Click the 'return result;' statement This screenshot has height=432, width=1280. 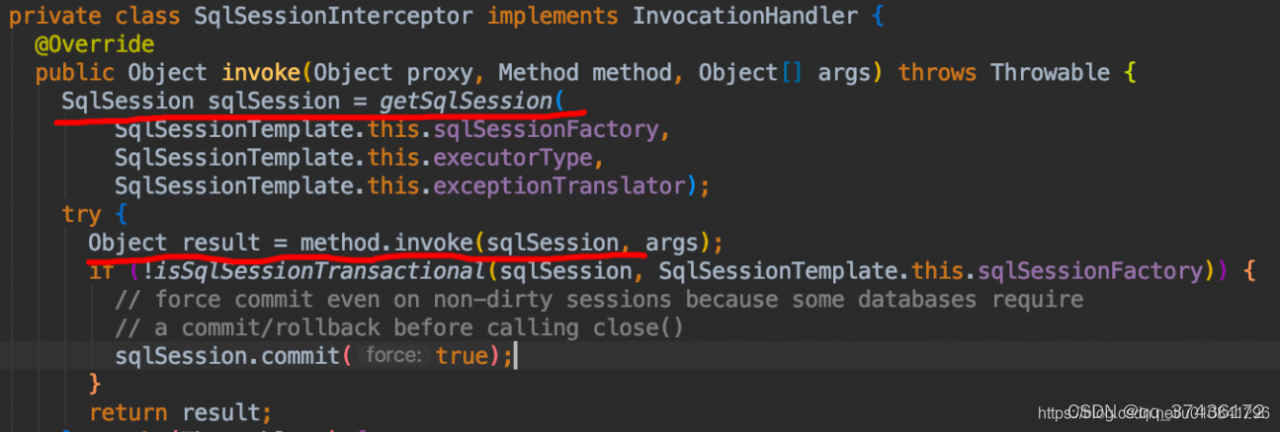[x=180, y=412]
